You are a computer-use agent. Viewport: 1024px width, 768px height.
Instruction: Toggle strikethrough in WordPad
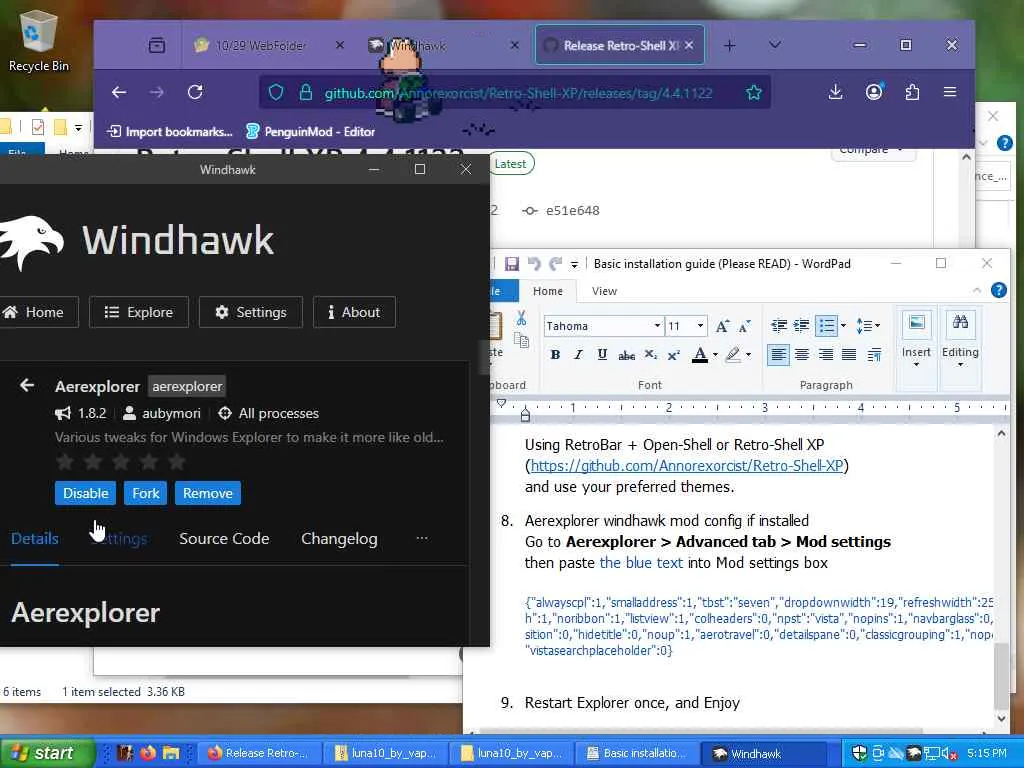click(626, 355)
